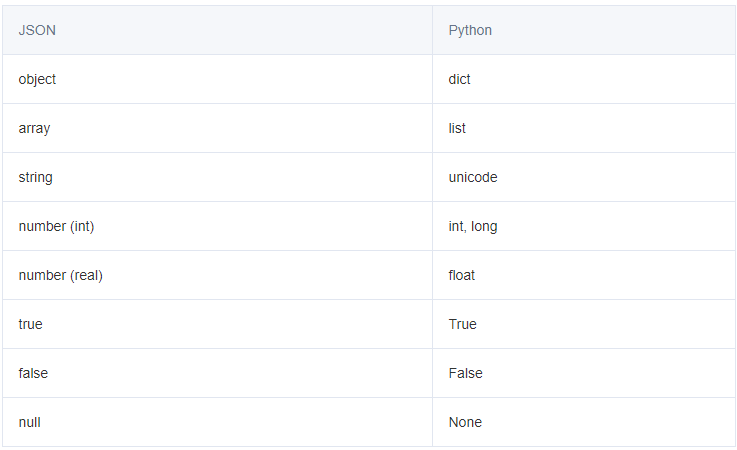Viewport: 737px width, 450px height.
Task: Select the capitalized 'False' Python cell
Action: 466,373
